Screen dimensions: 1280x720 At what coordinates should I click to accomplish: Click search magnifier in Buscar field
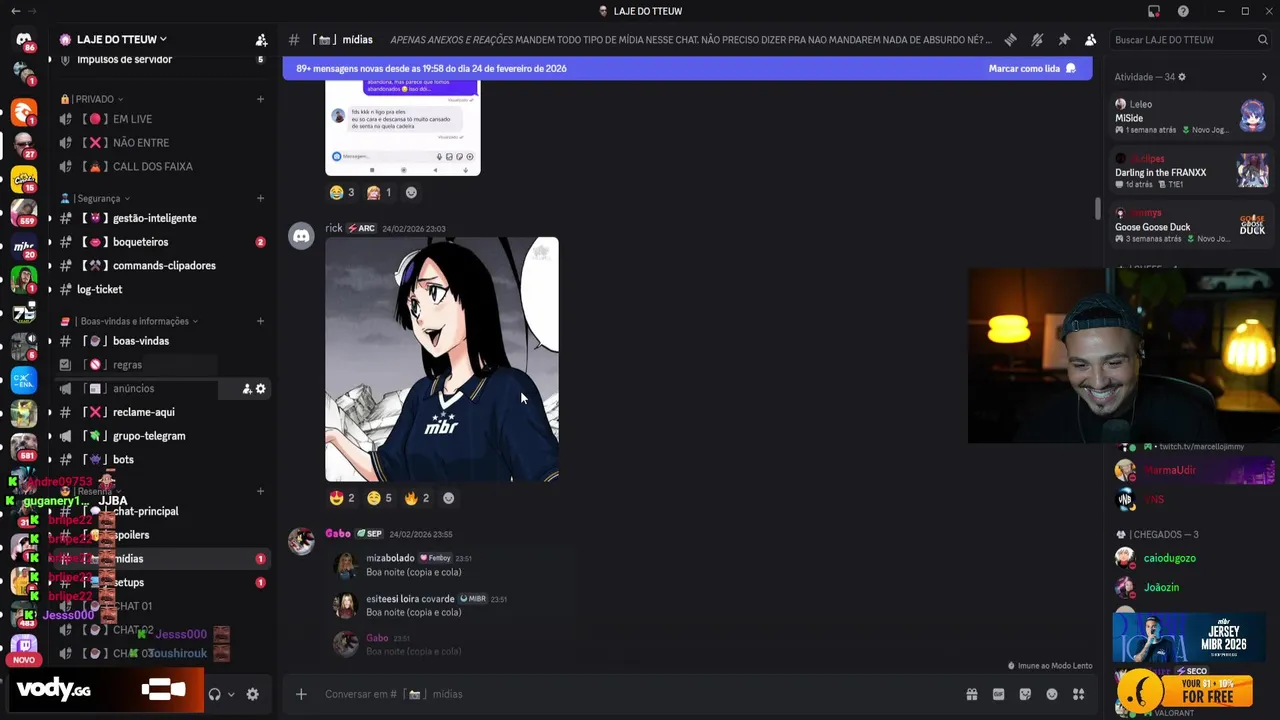[1263, 40]
